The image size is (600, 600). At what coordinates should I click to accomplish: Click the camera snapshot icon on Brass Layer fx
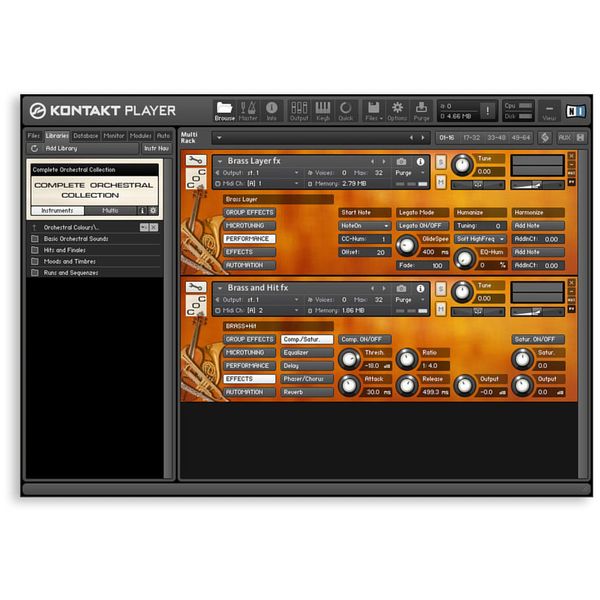point(401,161)
